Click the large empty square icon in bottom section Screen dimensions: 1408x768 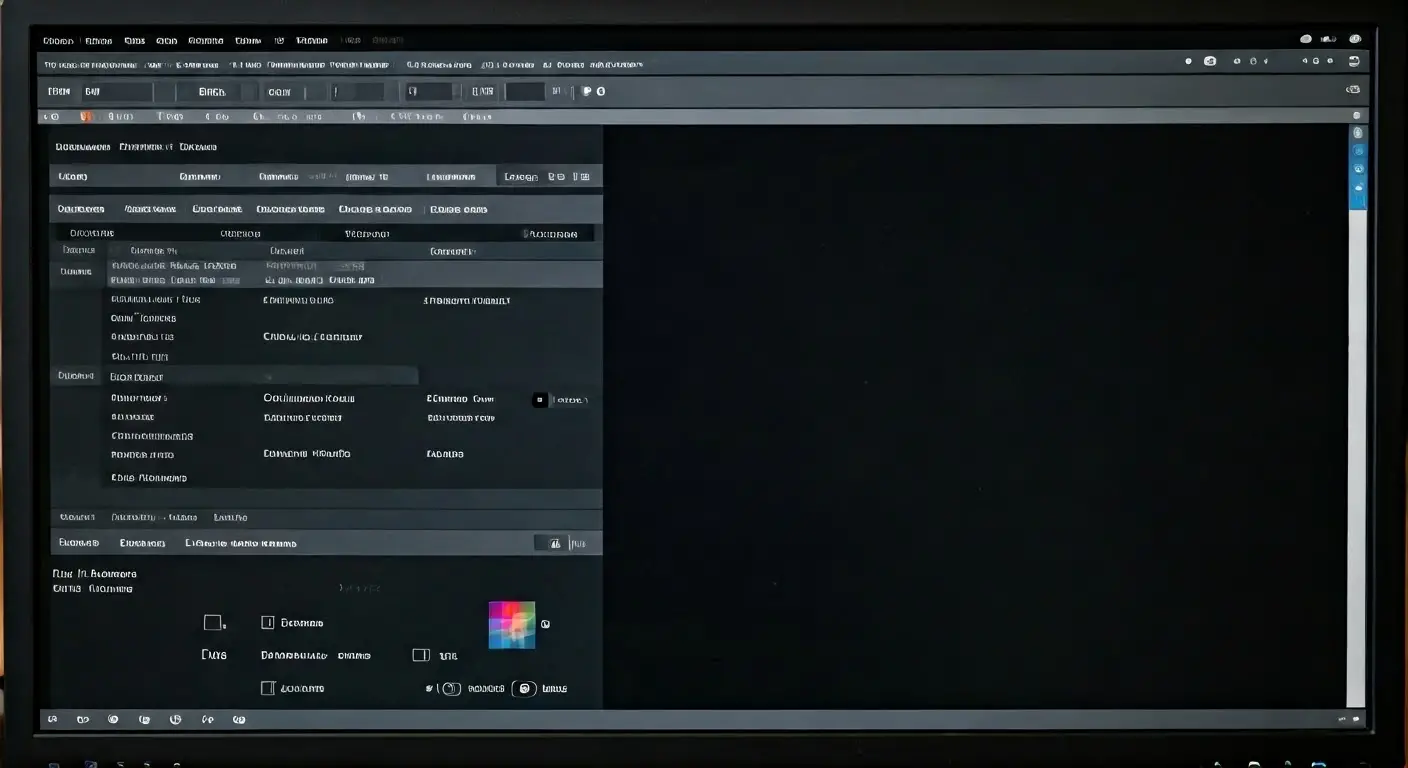click(x=212, y=622)
